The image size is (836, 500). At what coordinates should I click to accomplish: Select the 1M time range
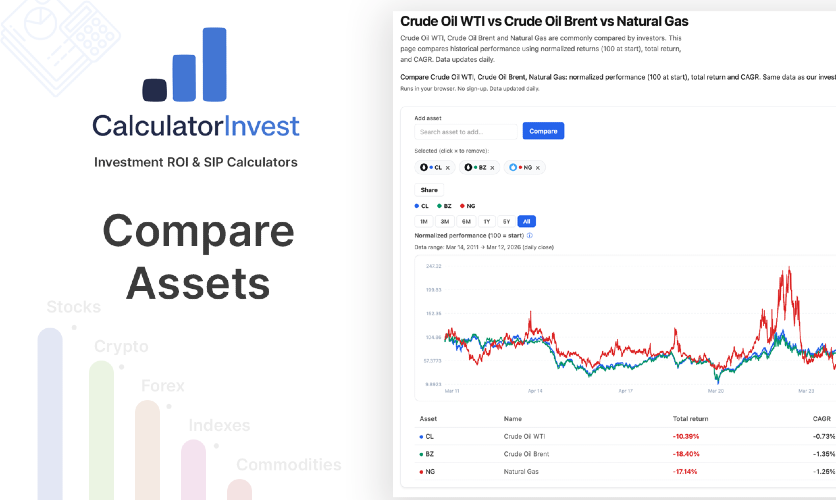[424, 221]
